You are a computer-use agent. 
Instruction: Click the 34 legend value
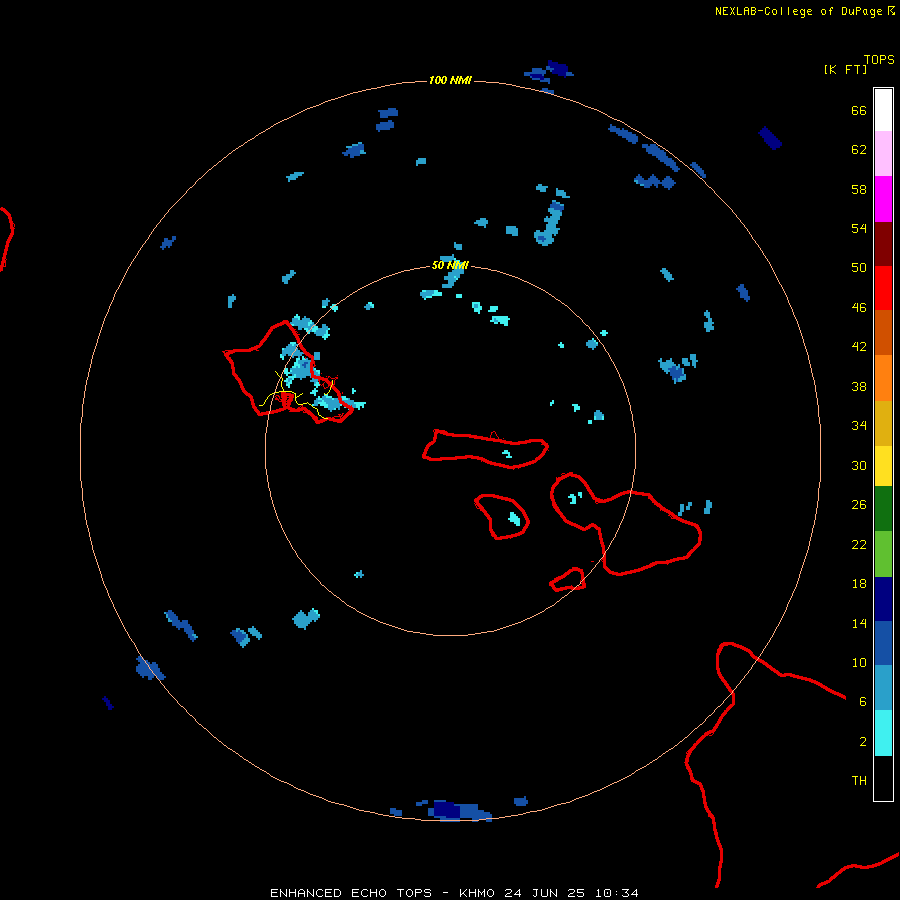(x=859, y=425)
